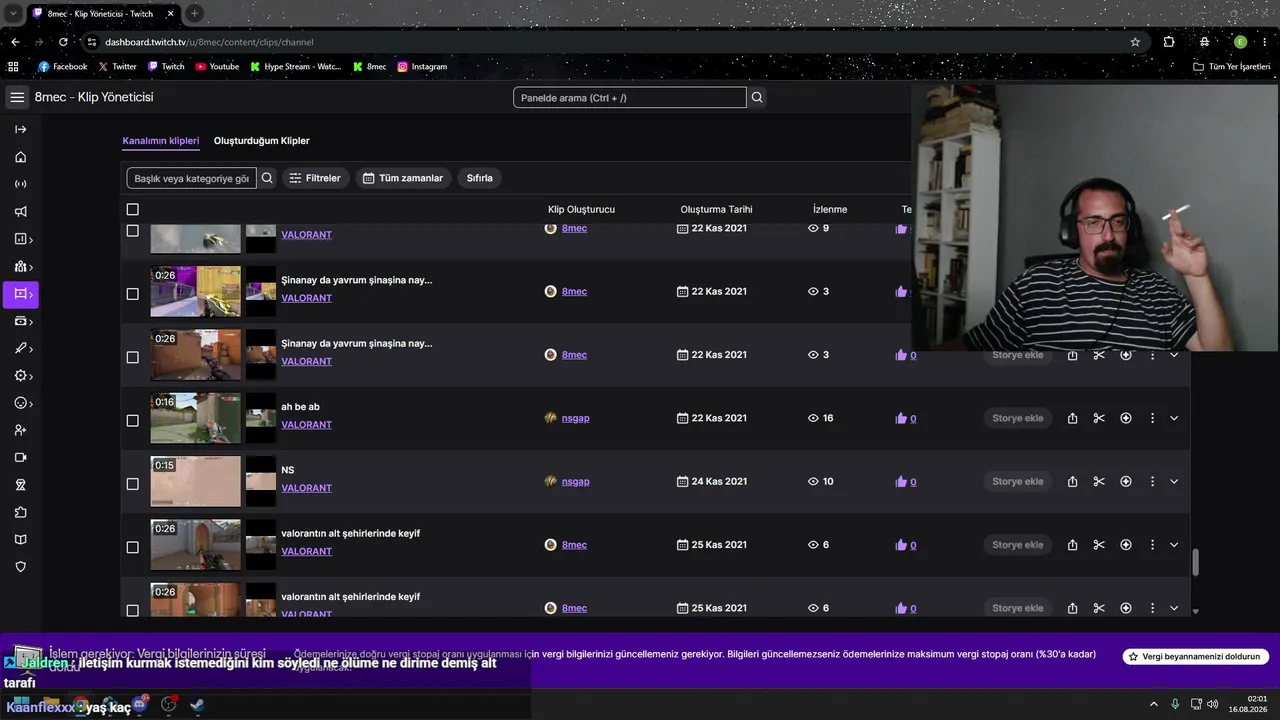Click 'Vergi beyannamenizi doldurun' button
This screenshot has width=1280, height=720.
tap(1196, 657)
